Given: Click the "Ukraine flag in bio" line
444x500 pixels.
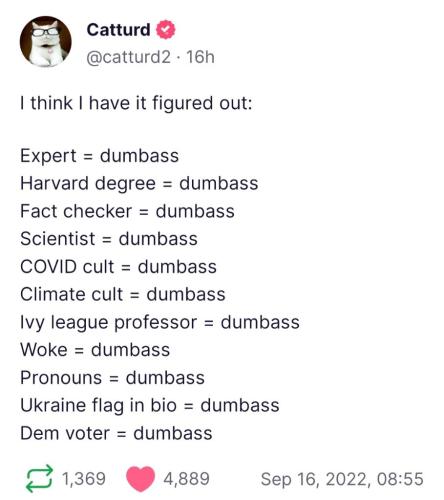Looking at the screenshot, I should click(x=150, y=406).
